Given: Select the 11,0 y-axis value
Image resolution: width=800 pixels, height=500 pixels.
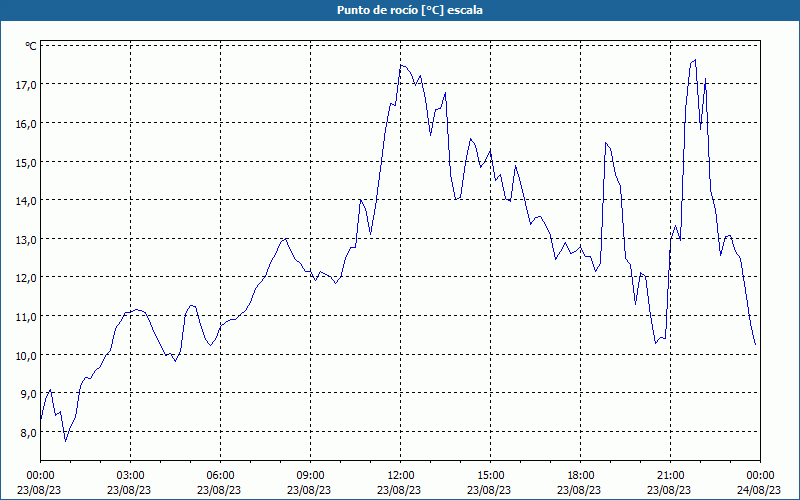Looking at the screenshot, I should tap(26, 316).
